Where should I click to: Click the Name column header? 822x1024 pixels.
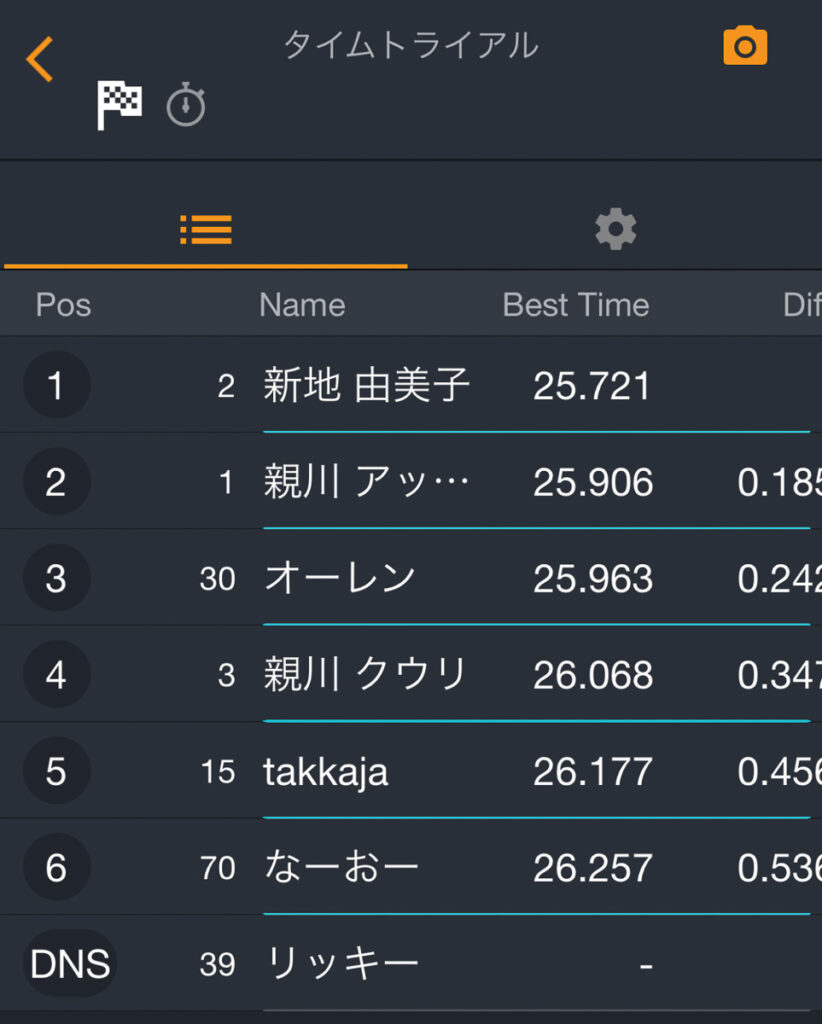point(302,305)
